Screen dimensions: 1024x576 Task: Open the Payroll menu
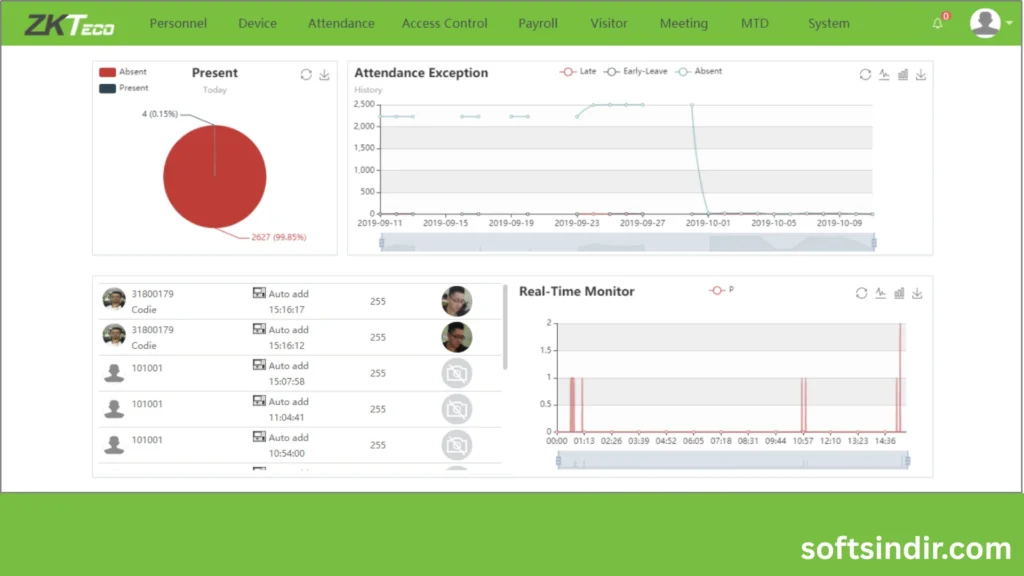[x=538, y=23]
